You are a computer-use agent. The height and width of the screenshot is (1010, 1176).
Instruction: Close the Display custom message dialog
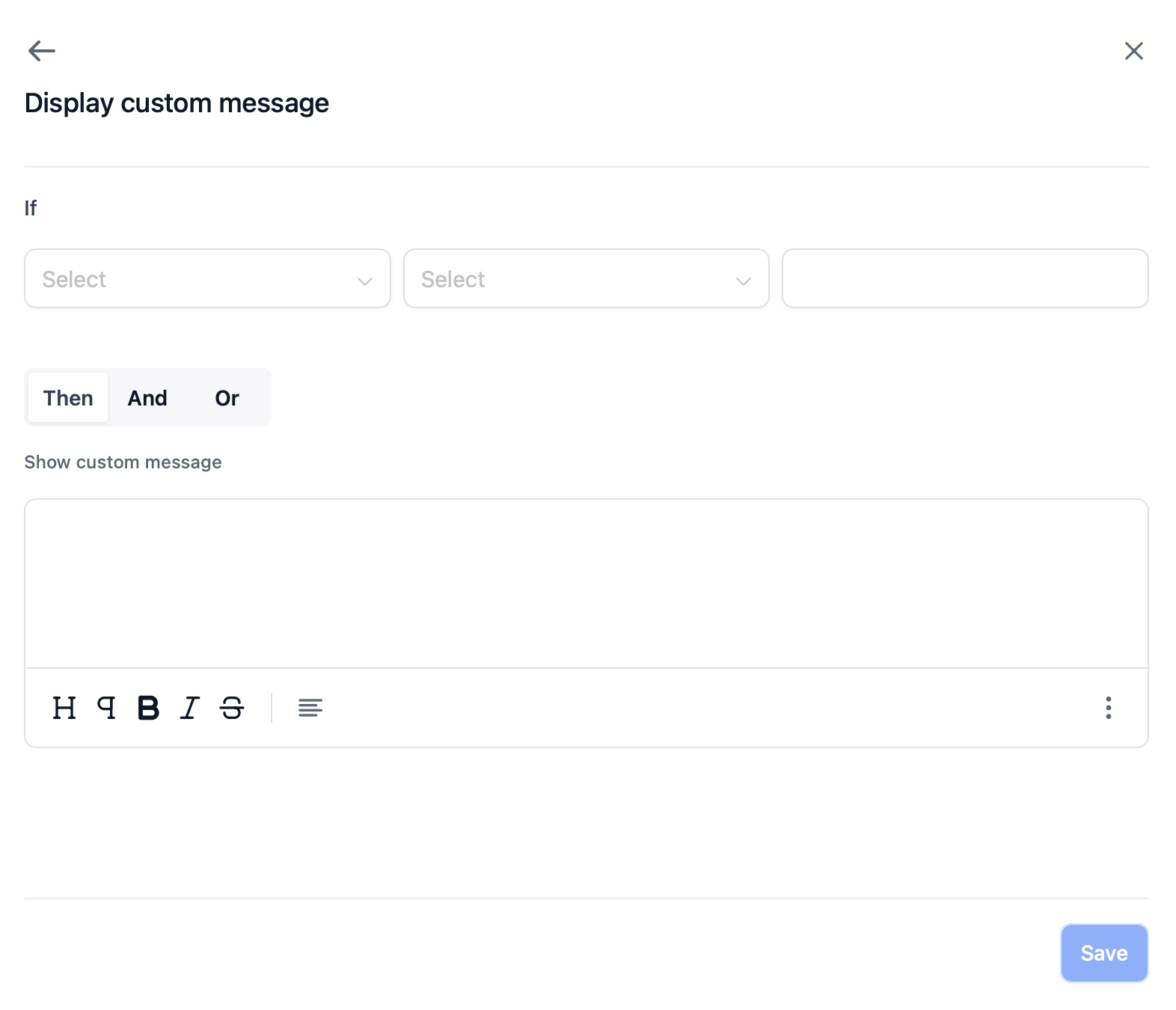point(1134,51)
